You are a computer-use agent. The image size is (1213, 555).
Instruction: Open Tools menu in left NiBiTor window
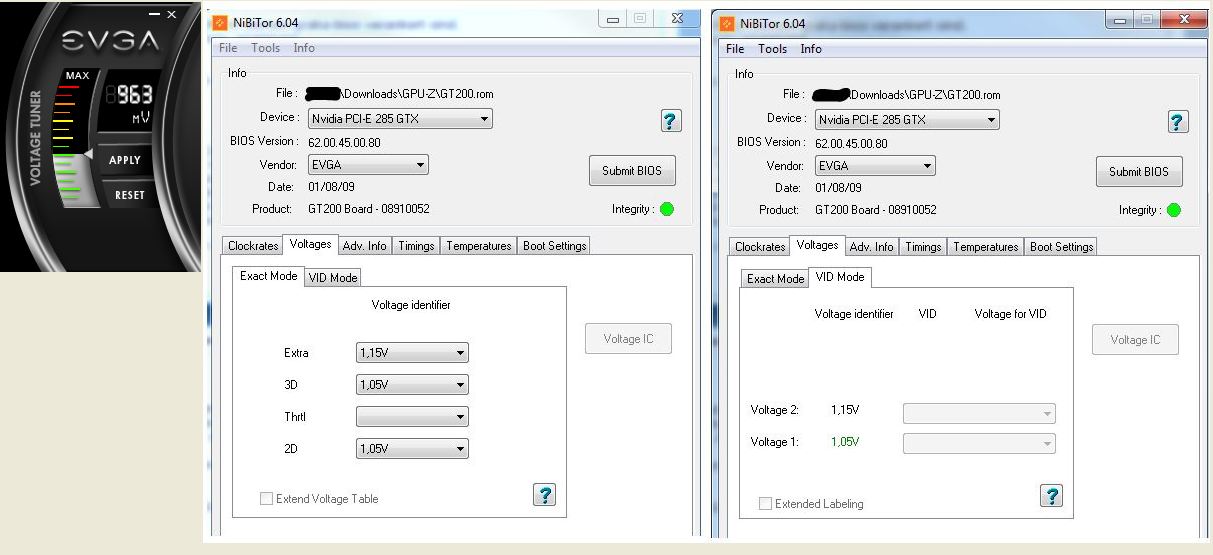pyautogui.click(x=266, y=48)
